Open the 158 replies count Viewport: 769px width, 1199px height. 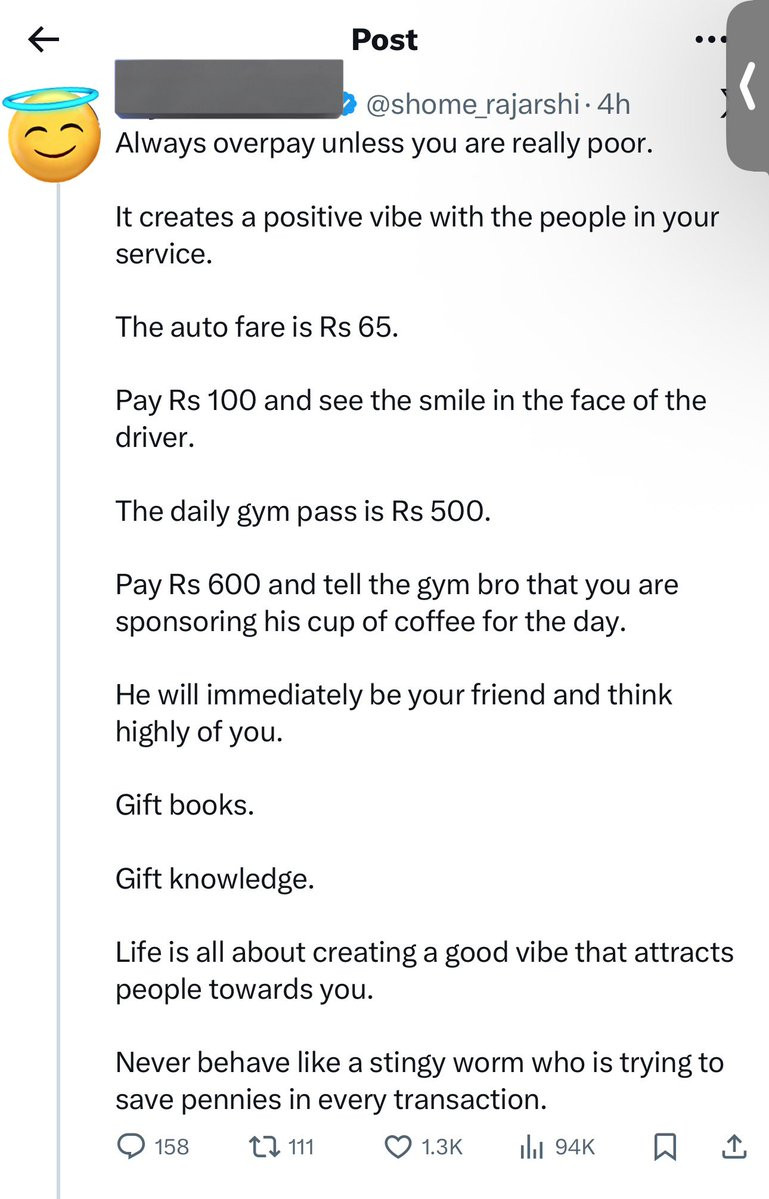171,1146
